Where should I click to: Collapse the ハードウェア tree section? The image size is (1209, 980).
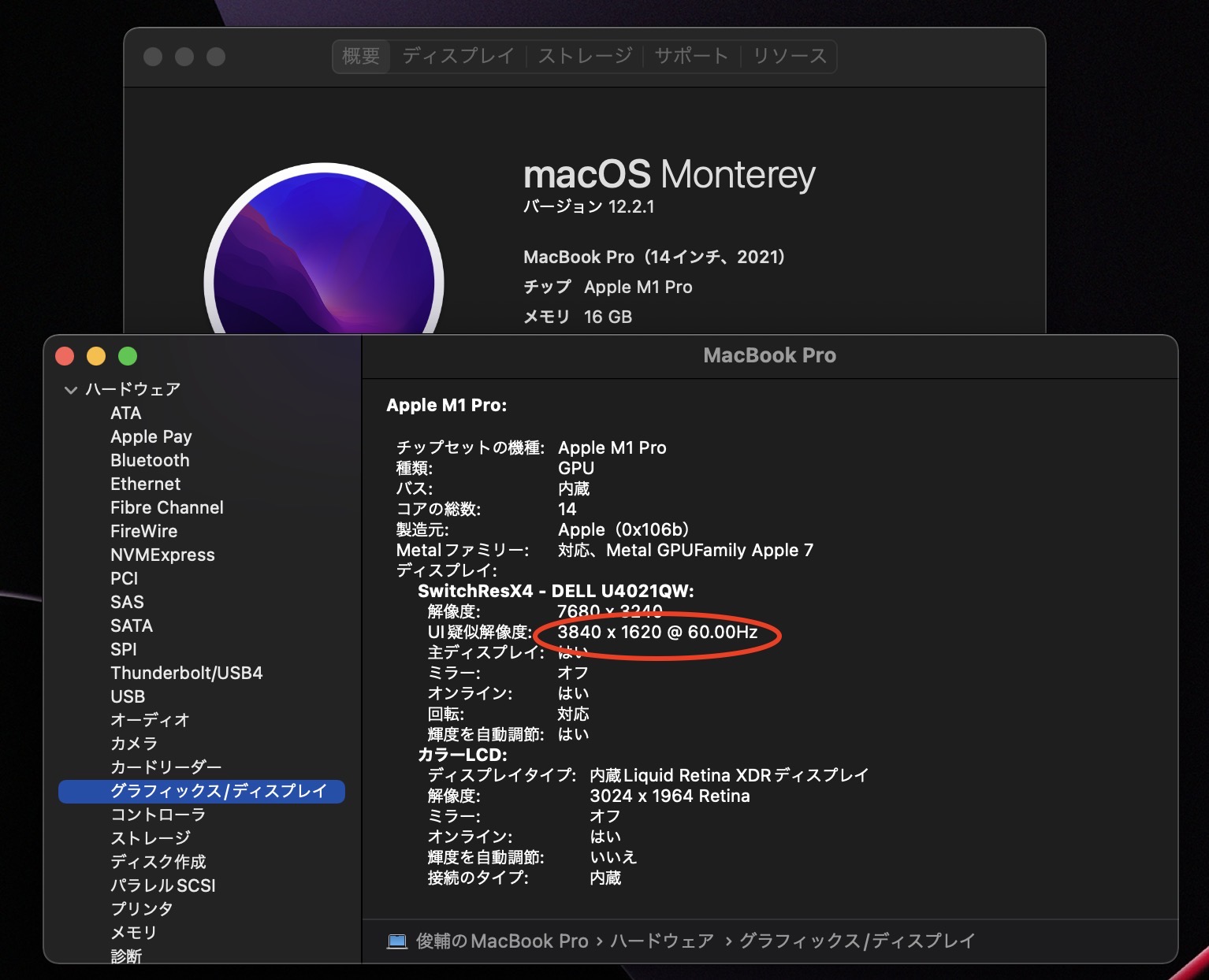(71, 390)
